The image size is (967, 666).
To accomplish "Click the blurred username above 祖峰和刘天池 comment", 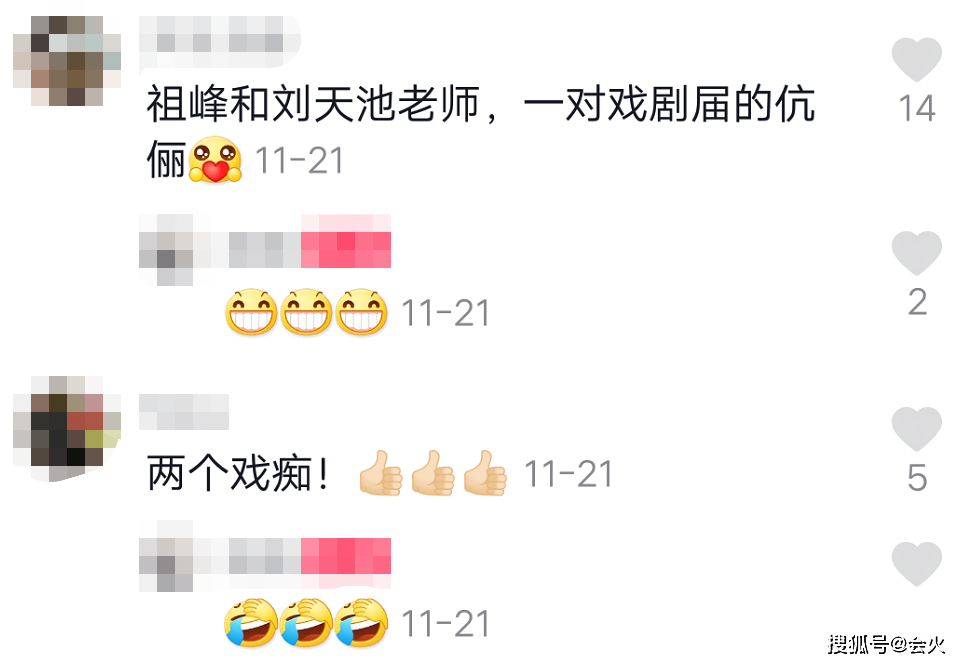I will click(x=220, y=43).
